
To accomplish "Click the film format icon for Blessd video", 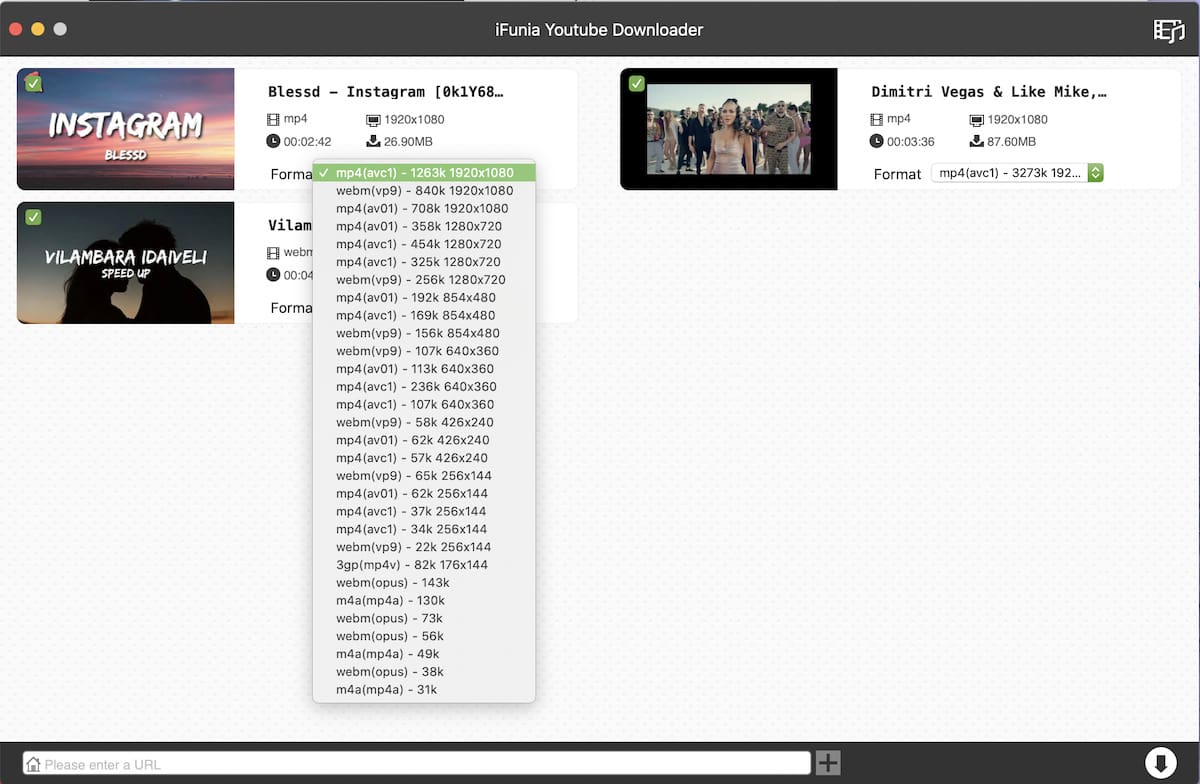I will (274, 119).
